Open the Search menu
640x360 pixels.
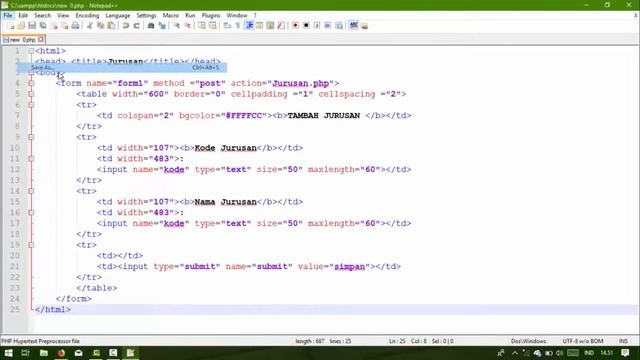42,16
